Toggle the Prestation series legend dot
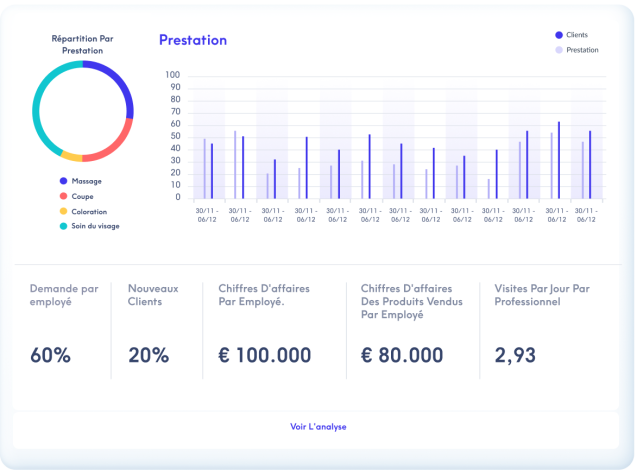 click(x=559, y=50)
